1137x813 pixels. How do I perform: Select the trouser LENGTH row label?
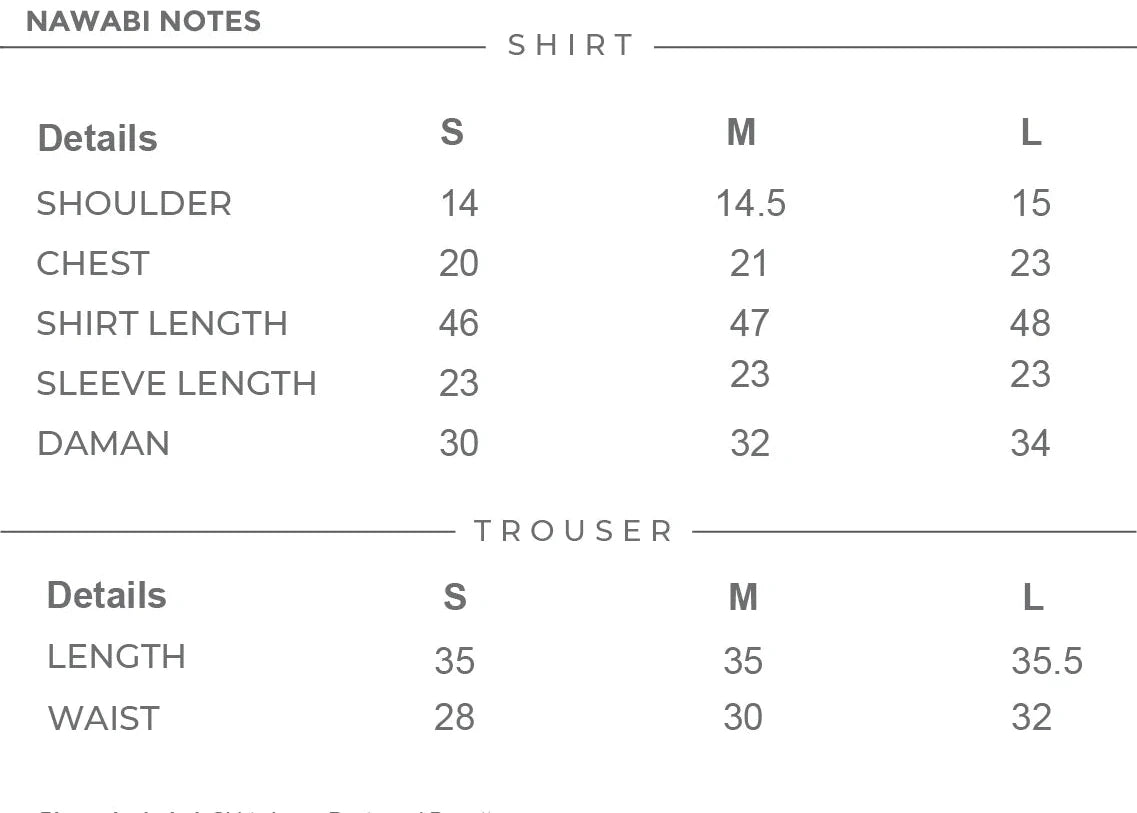pos(116,657)
